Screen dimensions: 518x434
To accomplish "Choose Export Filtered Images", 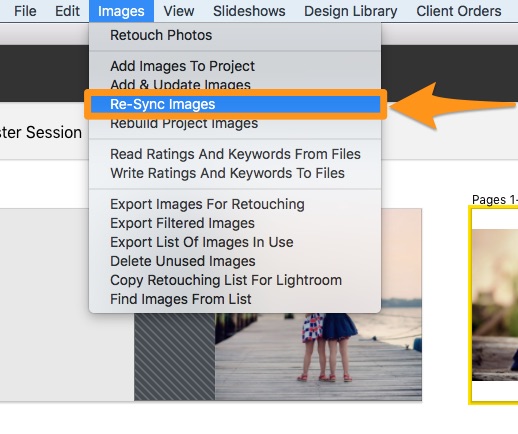I will click(235, 223).
